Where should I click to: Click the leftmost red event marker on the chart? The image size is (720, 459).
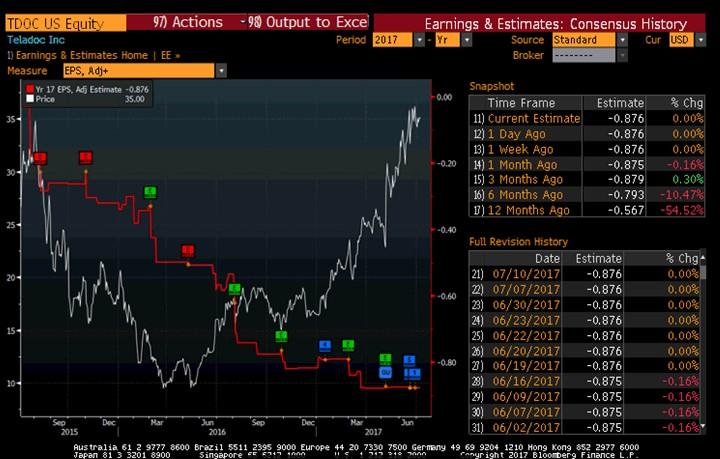[40, 158]
